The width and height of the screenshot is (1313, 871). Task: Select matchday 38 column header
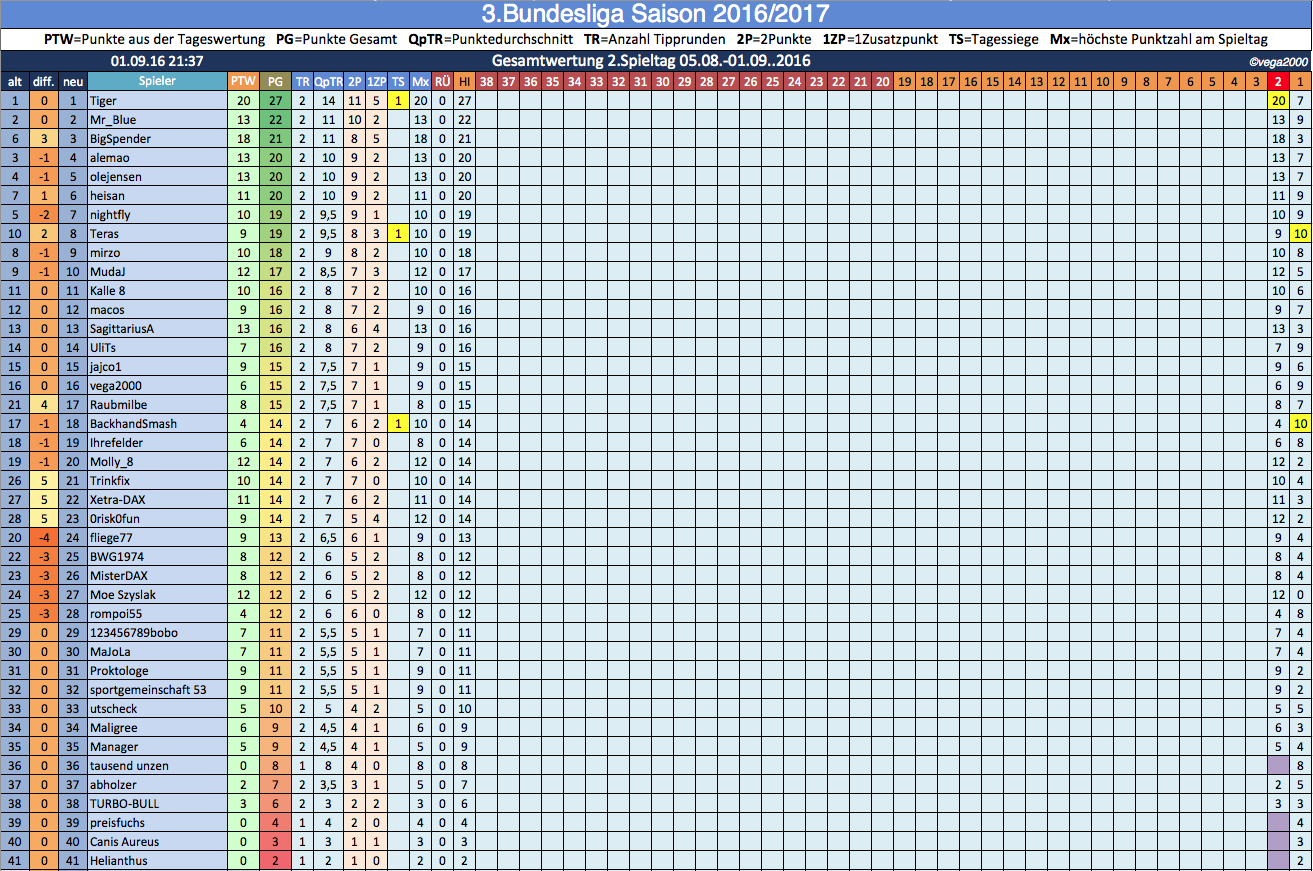(x=486, y=81)
